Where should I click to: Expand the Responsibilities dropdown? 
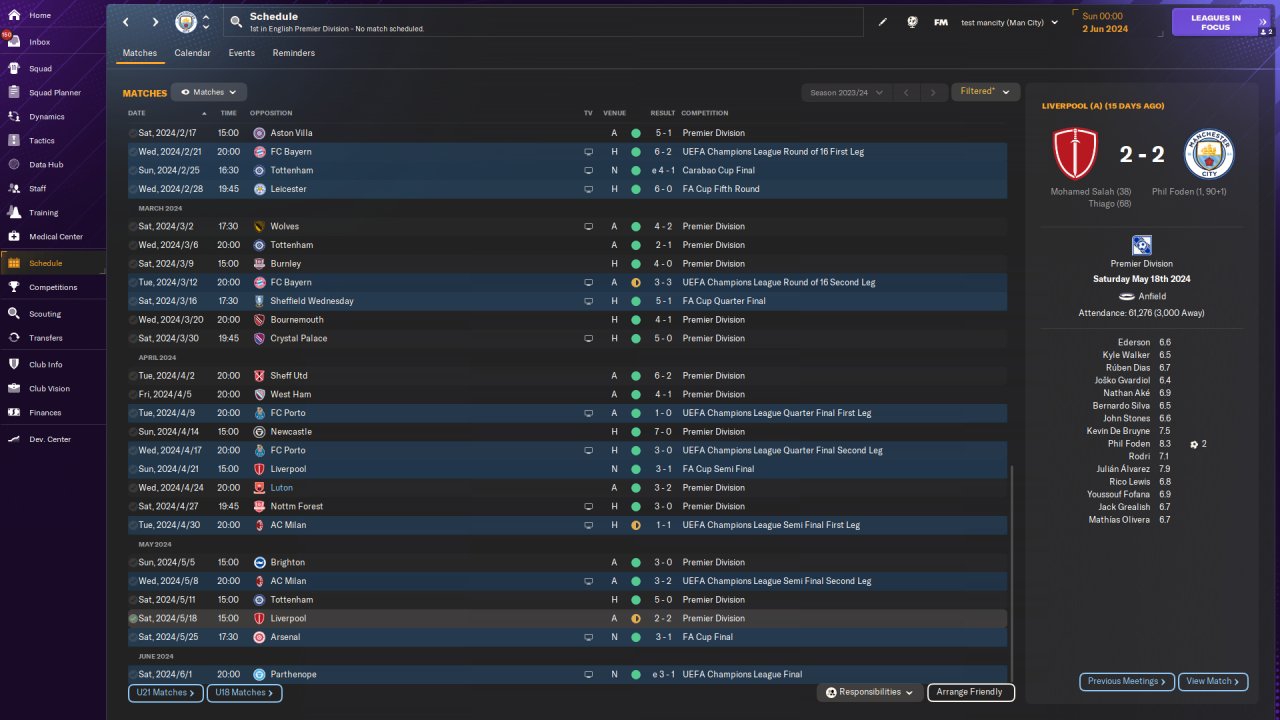click(869, 692)
